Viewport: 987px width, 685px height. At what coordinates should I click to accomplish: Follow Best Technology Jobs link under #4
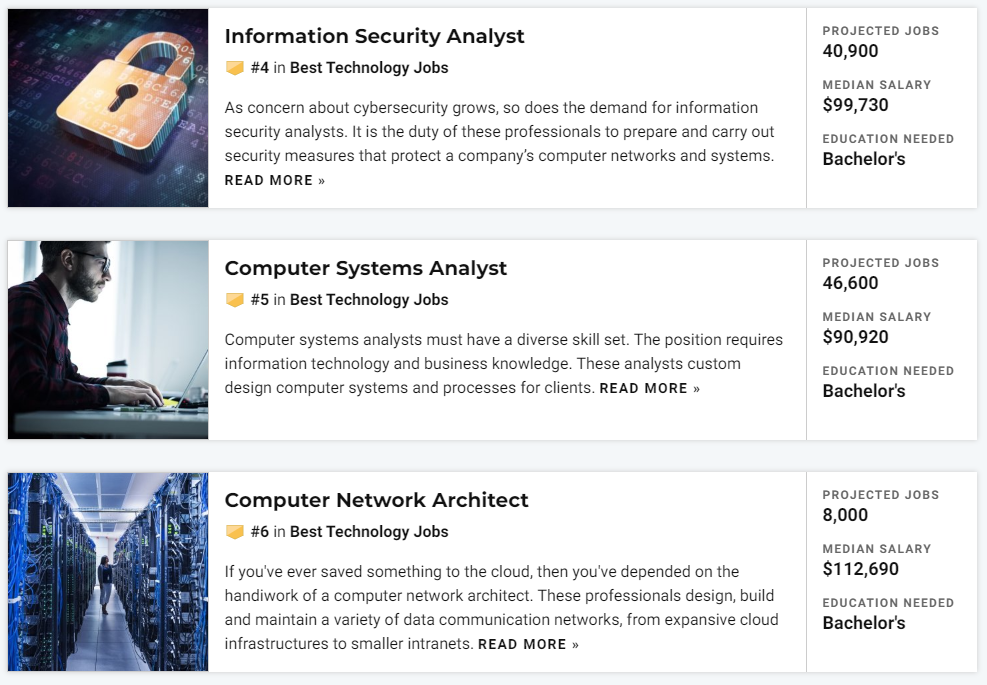point(369,68)
